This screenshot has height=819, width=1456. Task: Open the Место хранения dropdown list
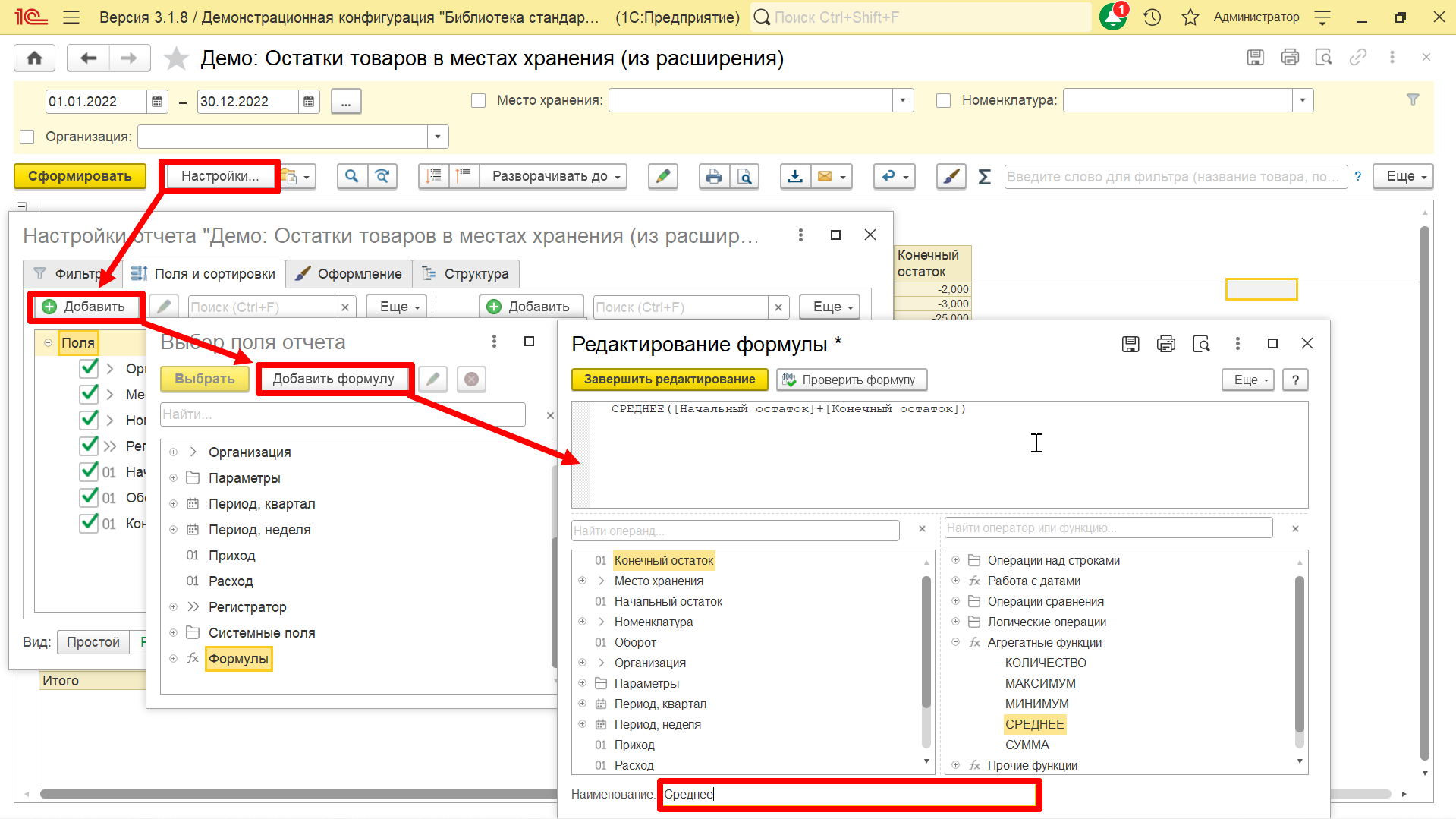tap(902, 100)
